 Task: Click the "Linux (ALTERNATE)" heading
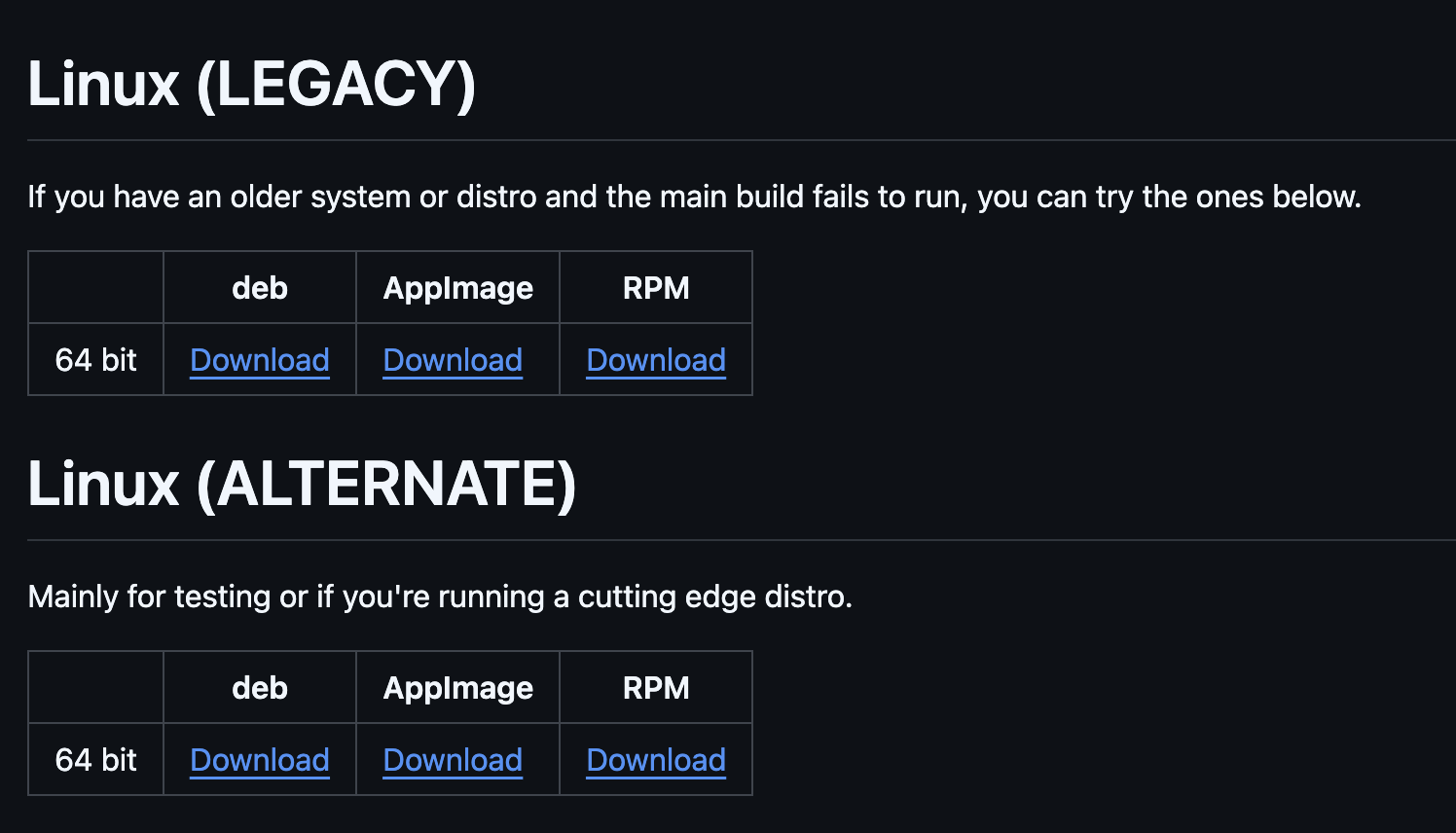(302, 485)
